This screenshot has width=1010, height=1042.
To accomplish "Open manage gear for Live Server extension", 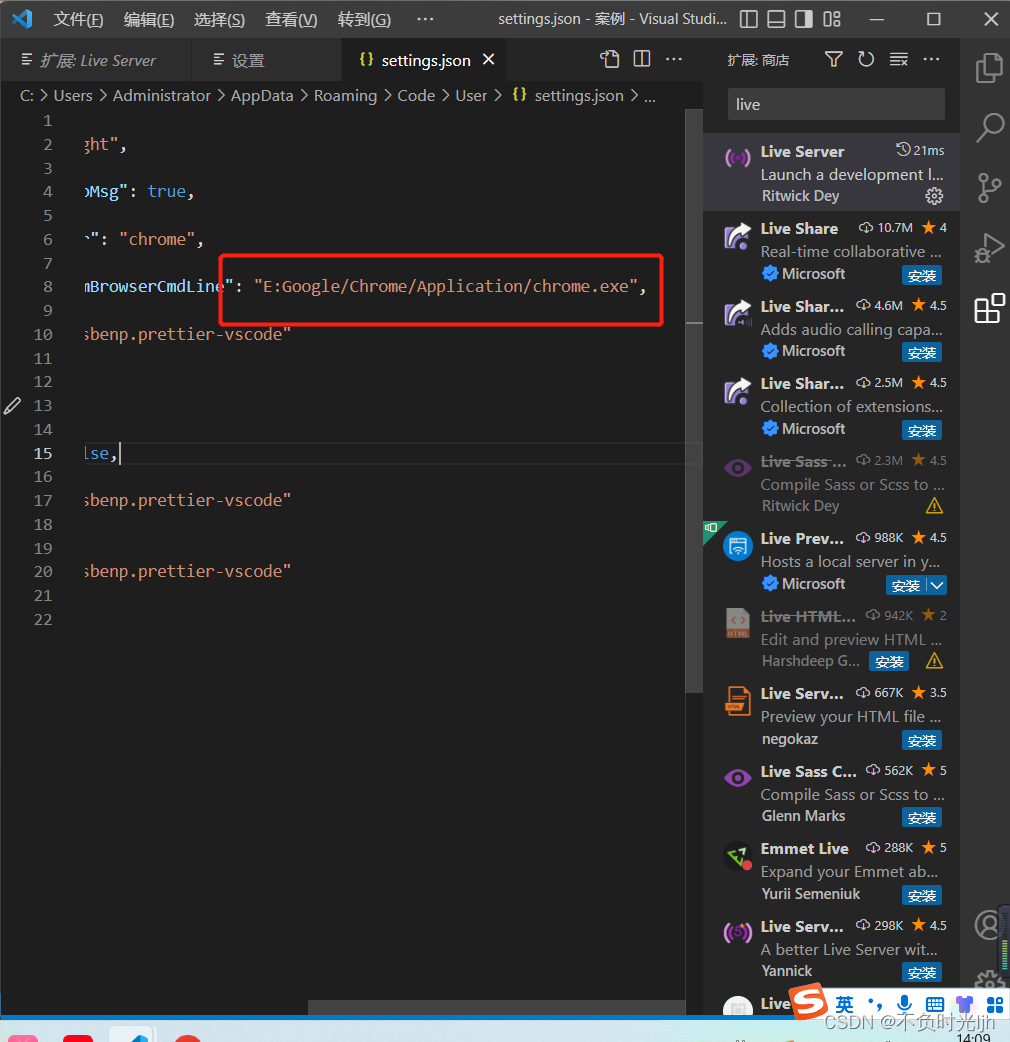I will point(934,196).
